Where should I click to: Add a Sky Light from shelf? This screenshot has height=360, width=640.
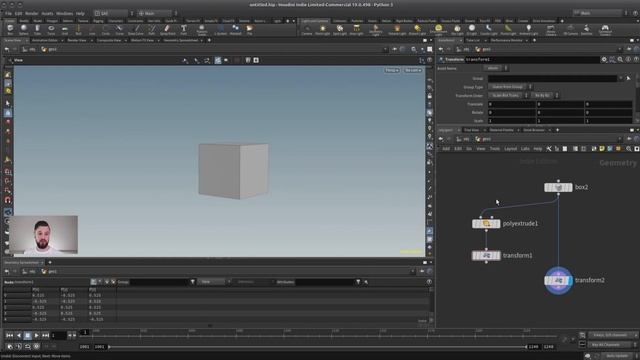coord(457,29)
